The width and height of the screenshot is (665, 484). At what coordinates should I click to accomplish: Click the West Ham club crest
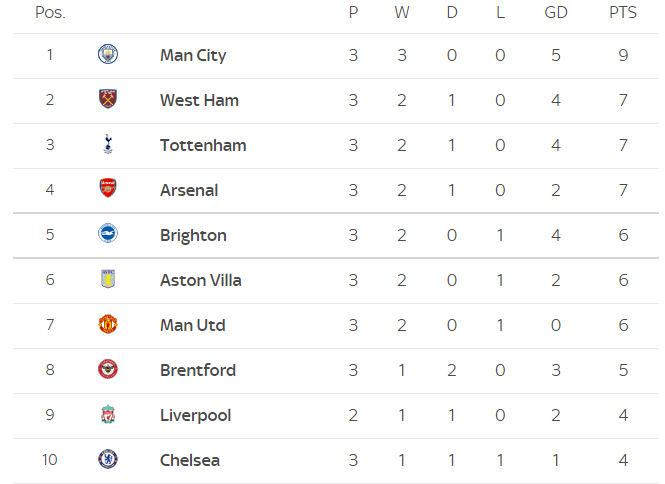[108, 99]
